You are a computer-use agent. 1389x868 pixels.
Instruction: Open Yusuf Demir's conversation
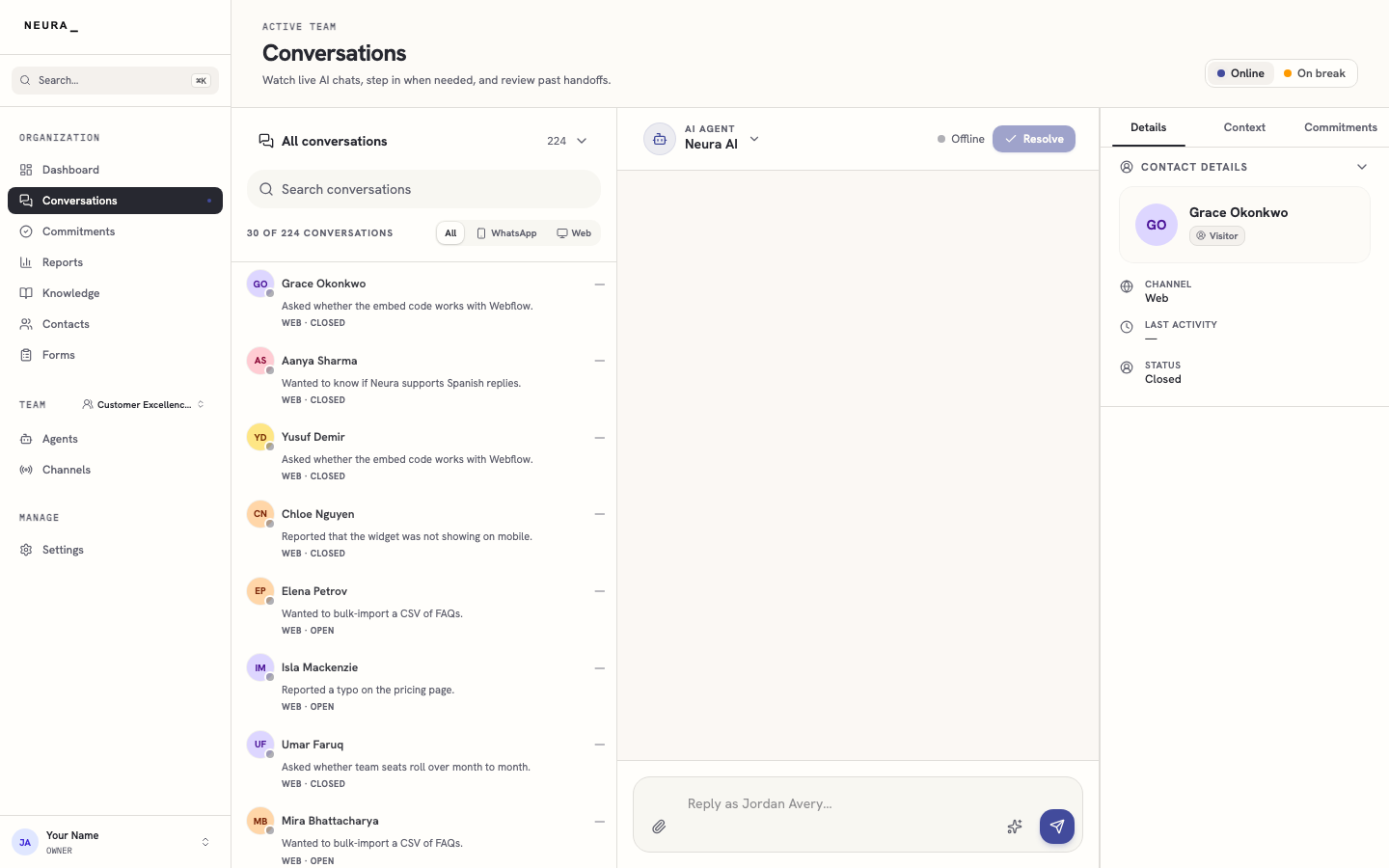tap(424, 455)
